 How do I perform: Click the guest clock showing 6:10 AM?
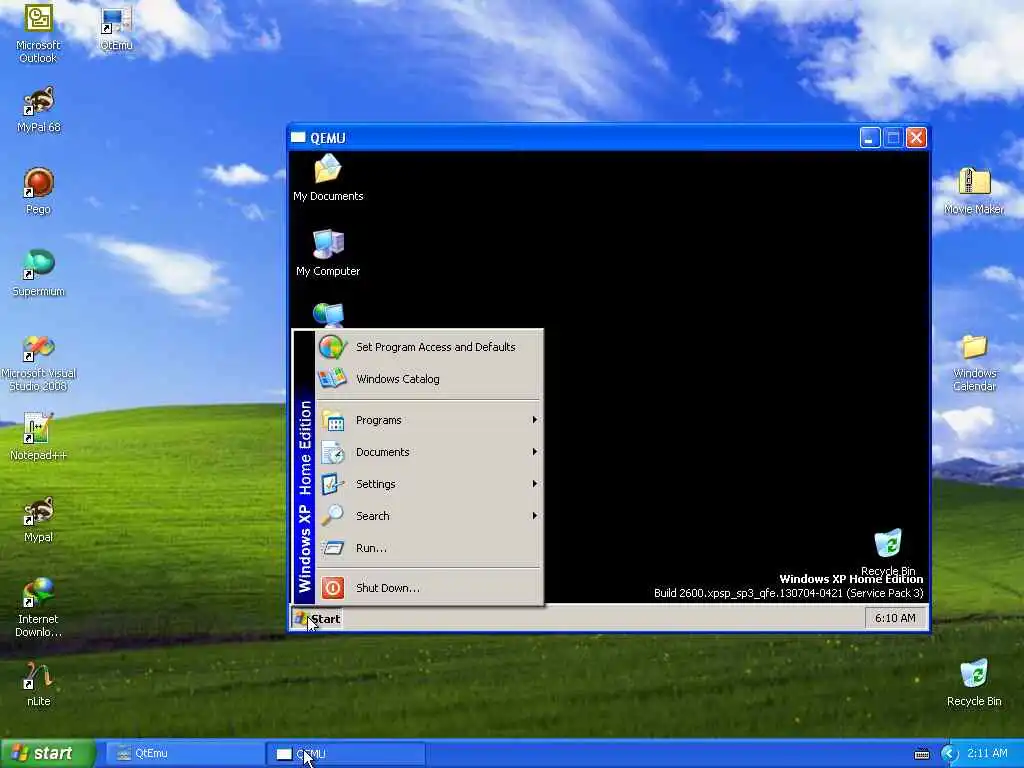click(895, 618)
